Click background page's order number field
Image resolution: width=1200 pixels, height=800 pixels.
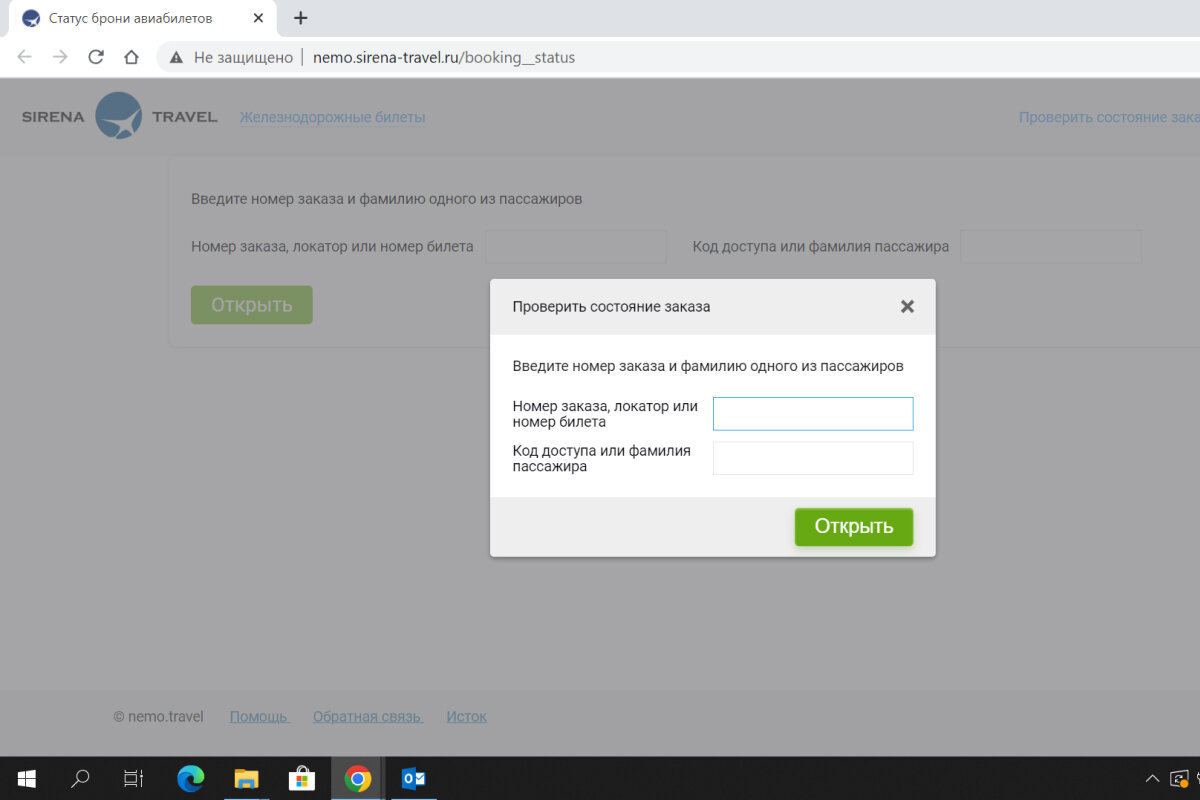tap(576, 246)
